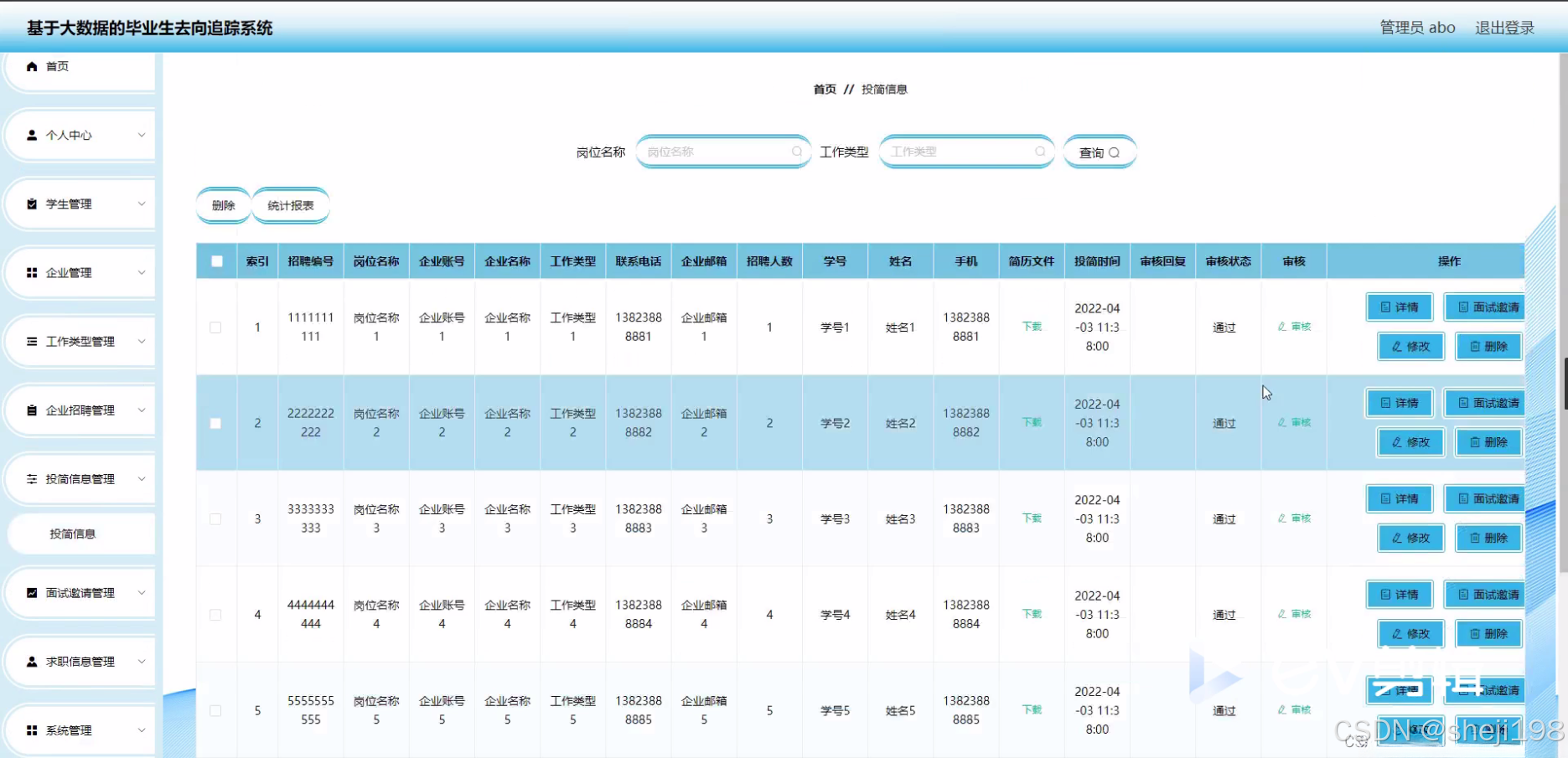Check row 4's selection checkbox

[215, 614]
